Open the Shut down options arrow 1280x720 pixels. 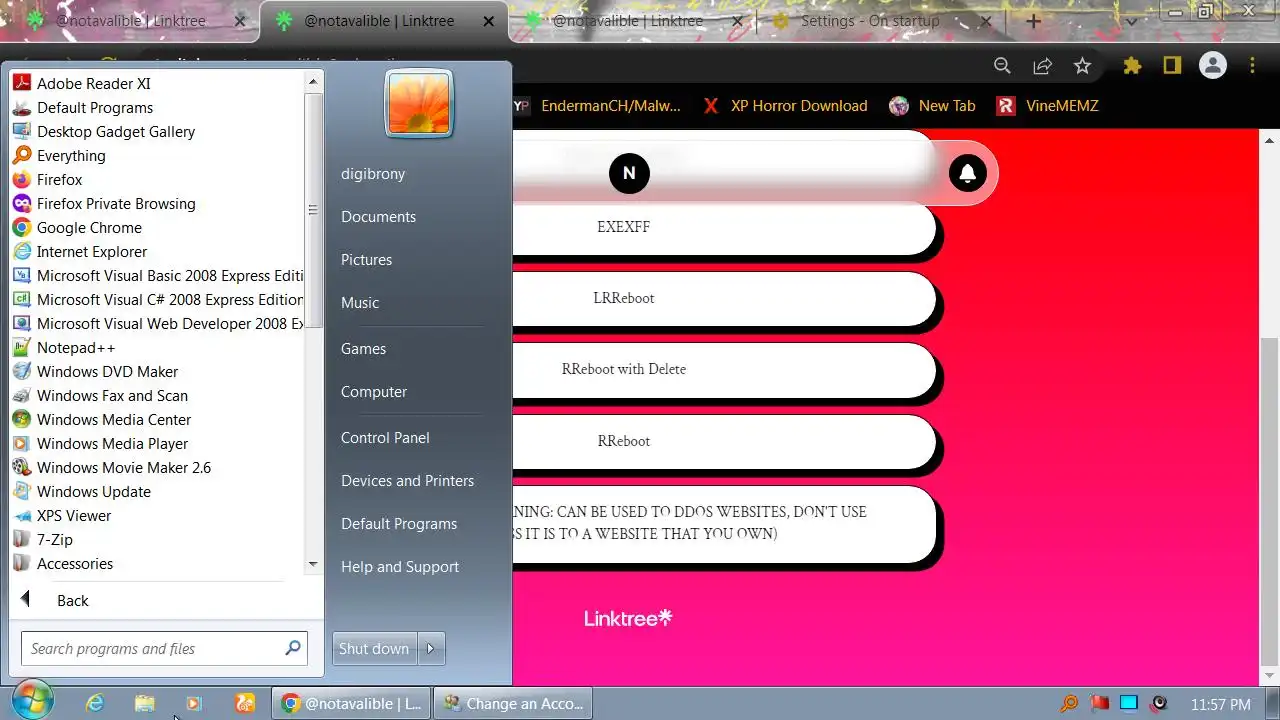tap(431, 649)
